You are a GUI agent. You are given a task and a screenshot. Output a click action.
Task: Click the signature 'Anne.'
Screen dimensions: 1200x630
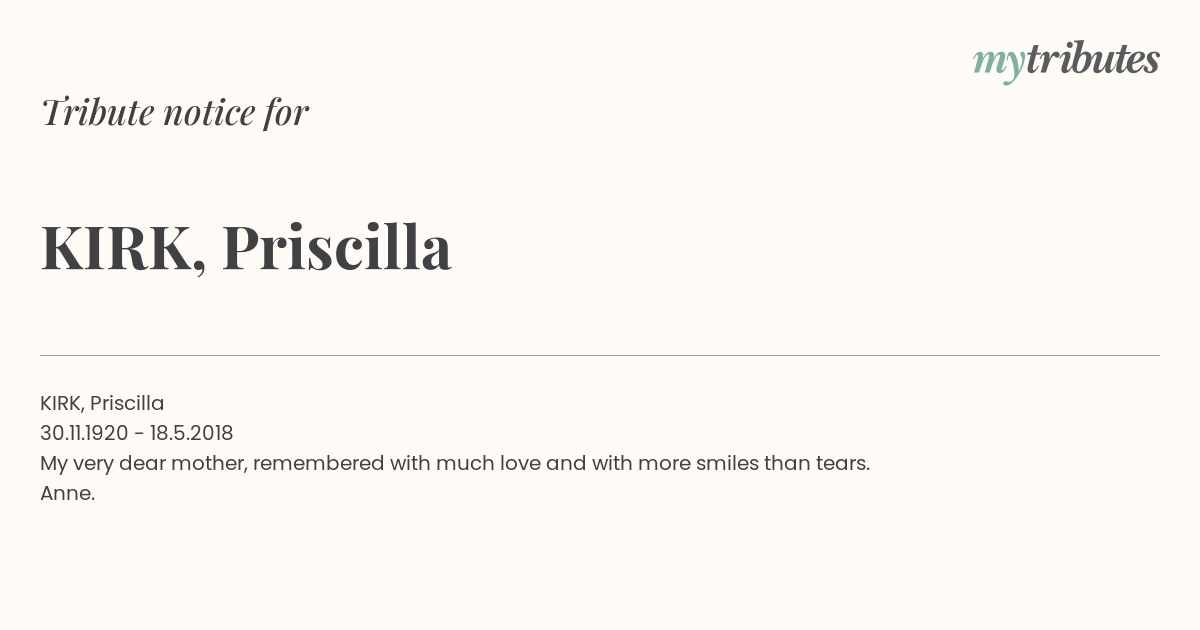coord(67,493)
